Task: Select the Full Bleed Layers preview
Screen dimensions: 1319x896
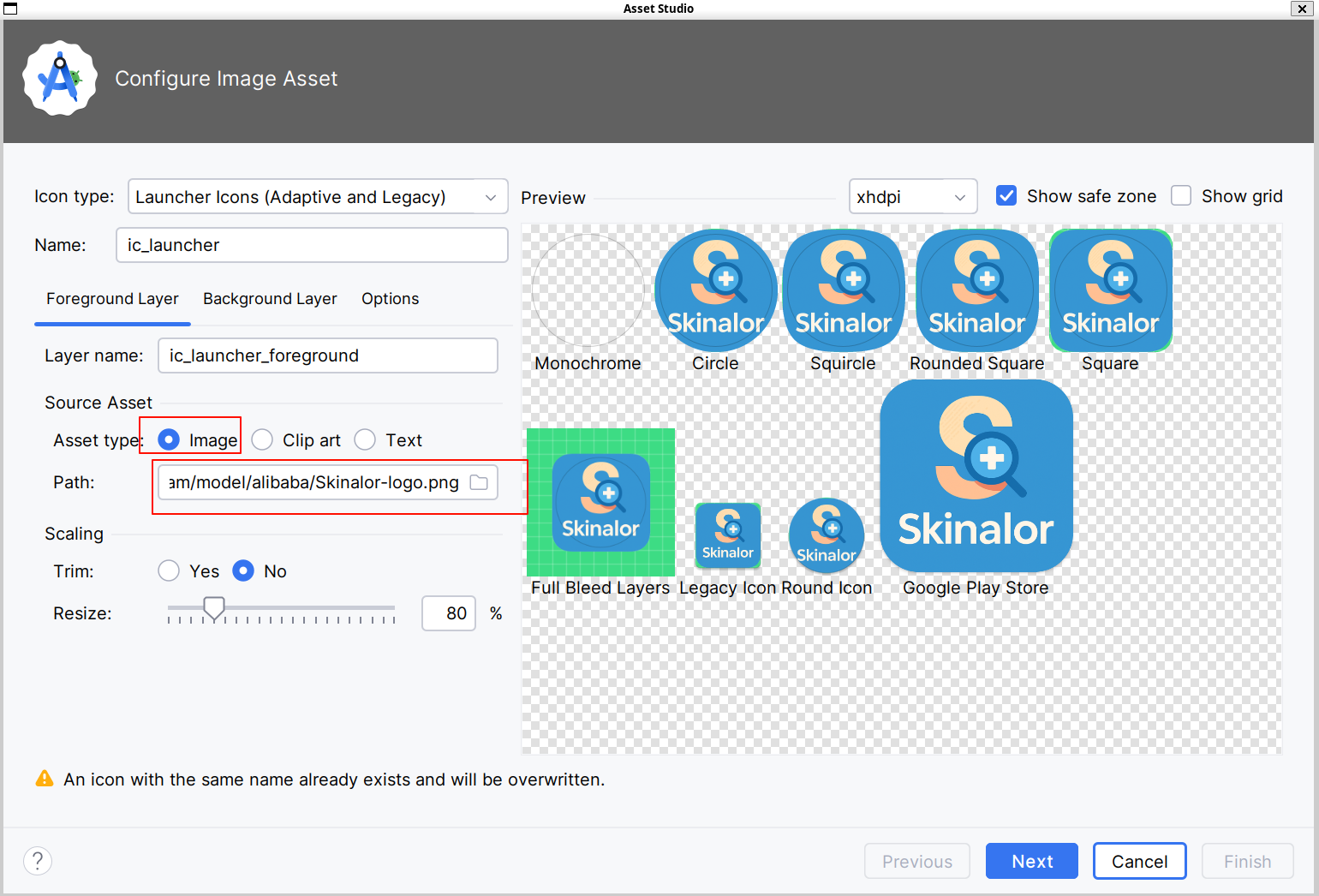Action: 600,502
